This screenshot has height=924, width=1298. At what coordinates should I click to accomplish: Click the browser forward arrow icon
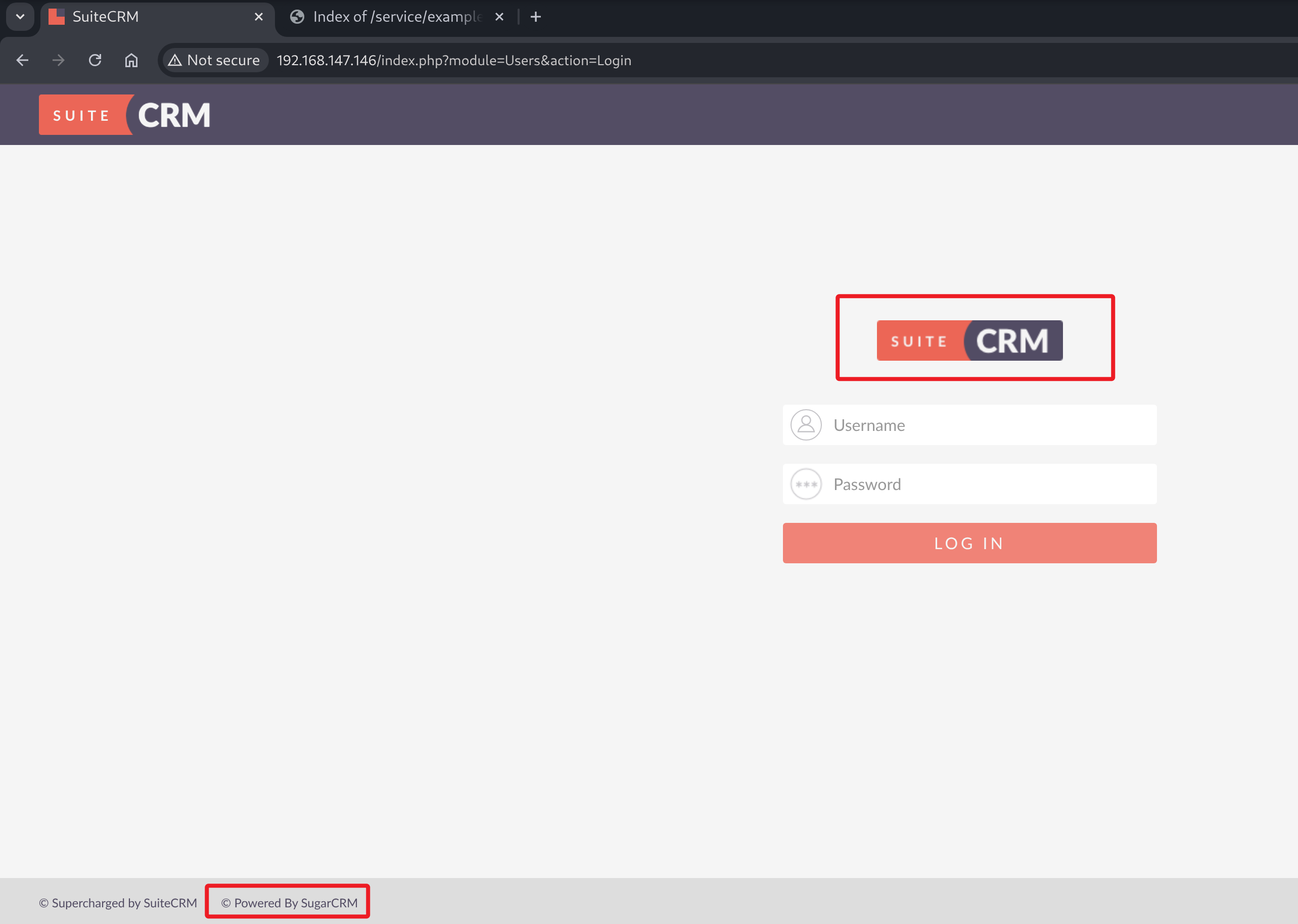[59, 60]
